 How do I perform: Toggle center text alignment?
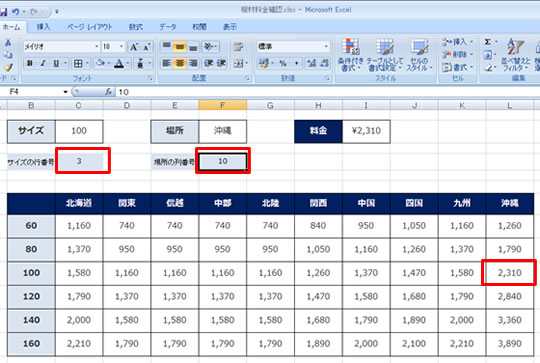tap(180, 63)
